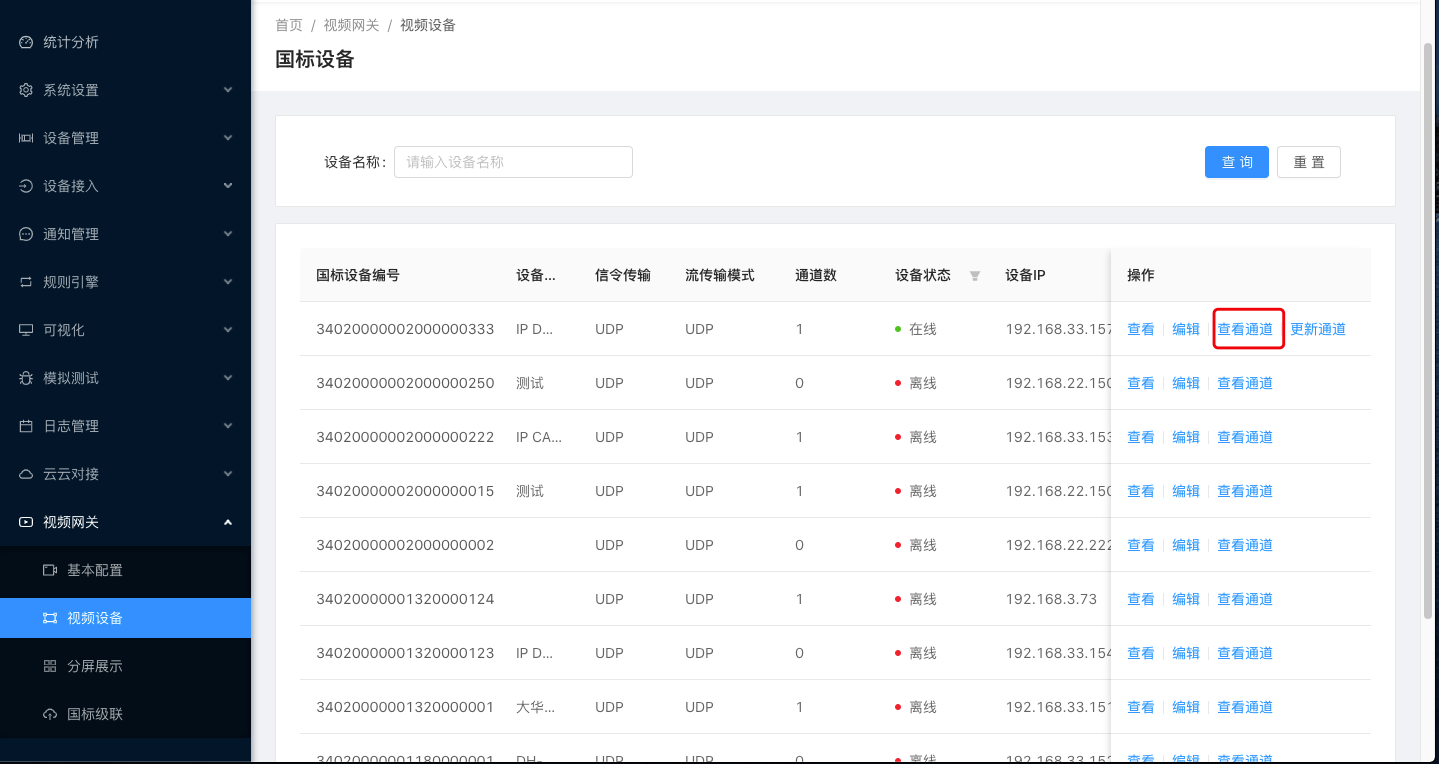Click the 可视化 monitor icon
This screenshot has width=1439, height=764.
tap(26, 330)
